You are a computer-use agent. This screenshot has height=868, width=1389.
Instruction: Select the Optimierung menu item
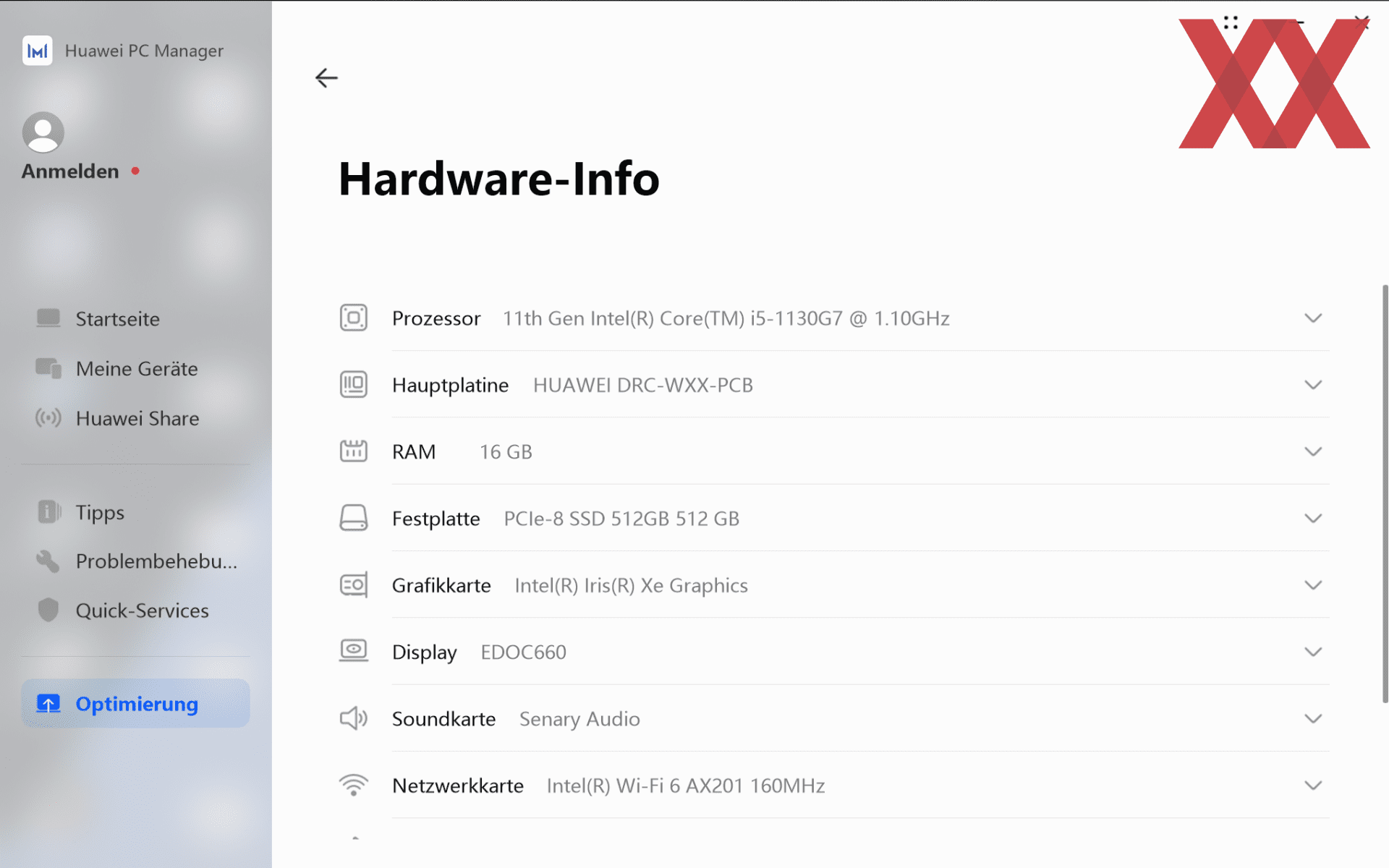point(135,703)
